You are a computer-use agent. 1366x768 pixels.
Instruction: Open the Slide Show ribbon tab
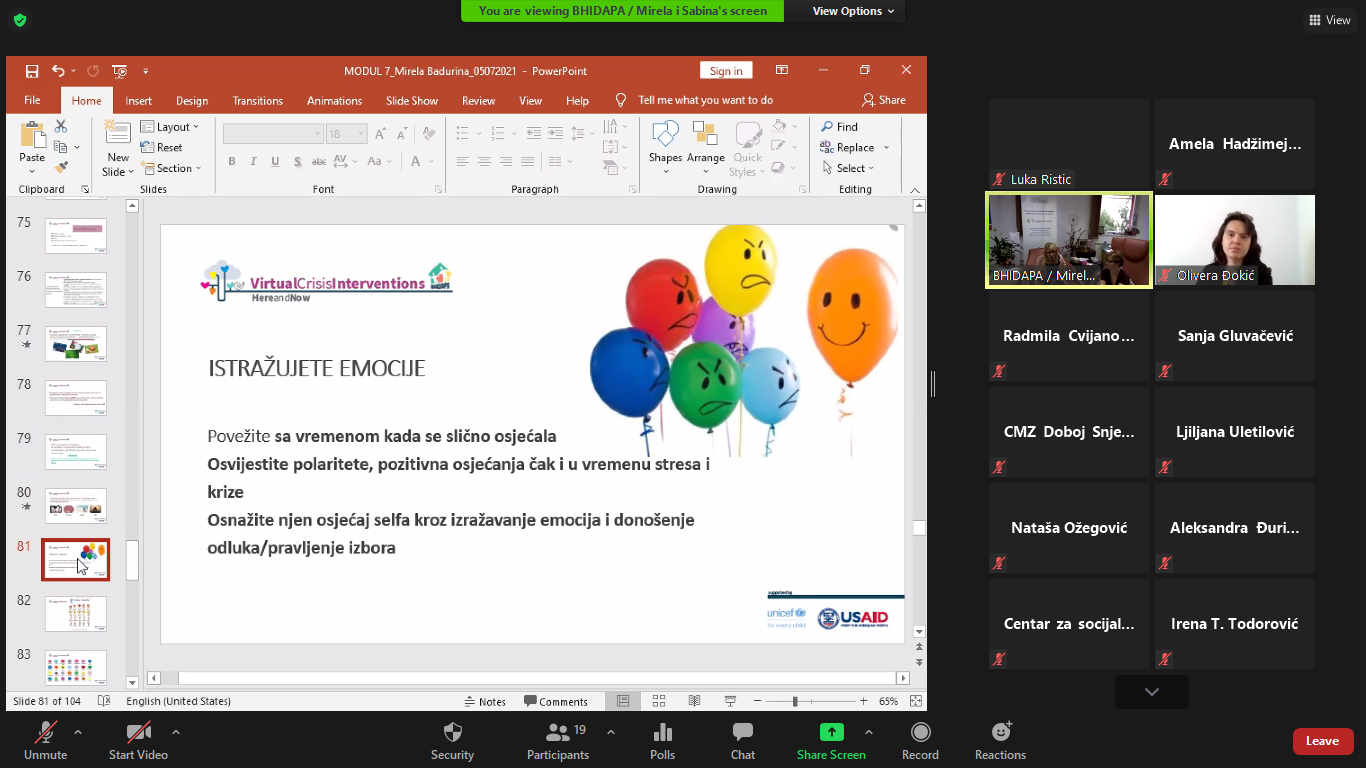412,100
